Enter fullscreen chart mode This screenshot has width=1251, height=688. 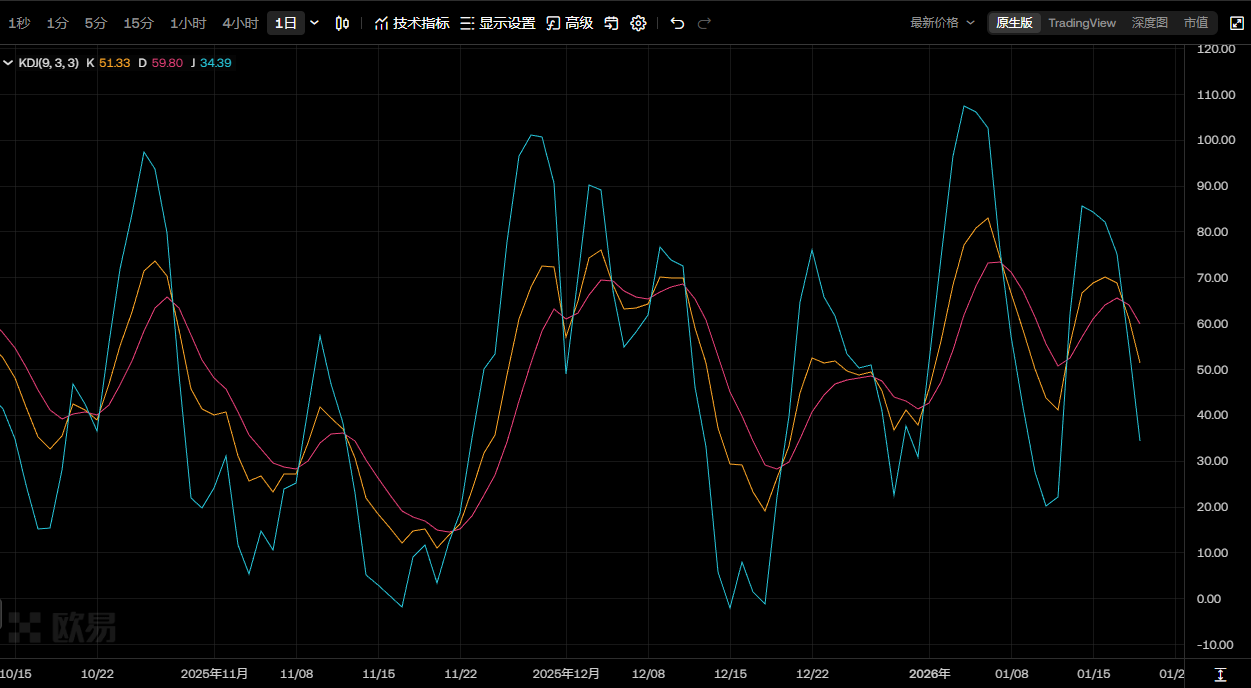click(1236, 23)
